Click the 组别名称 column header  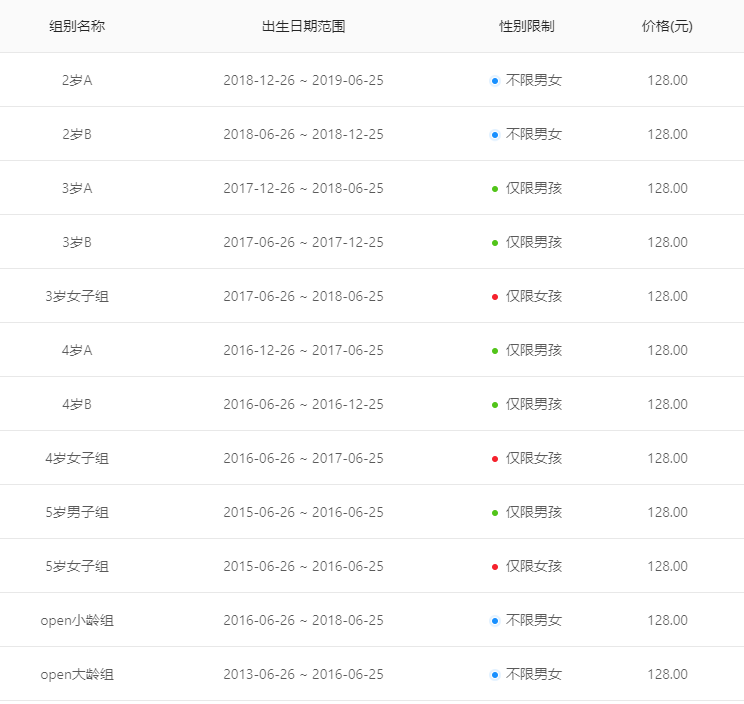click(x=77, y=26)
